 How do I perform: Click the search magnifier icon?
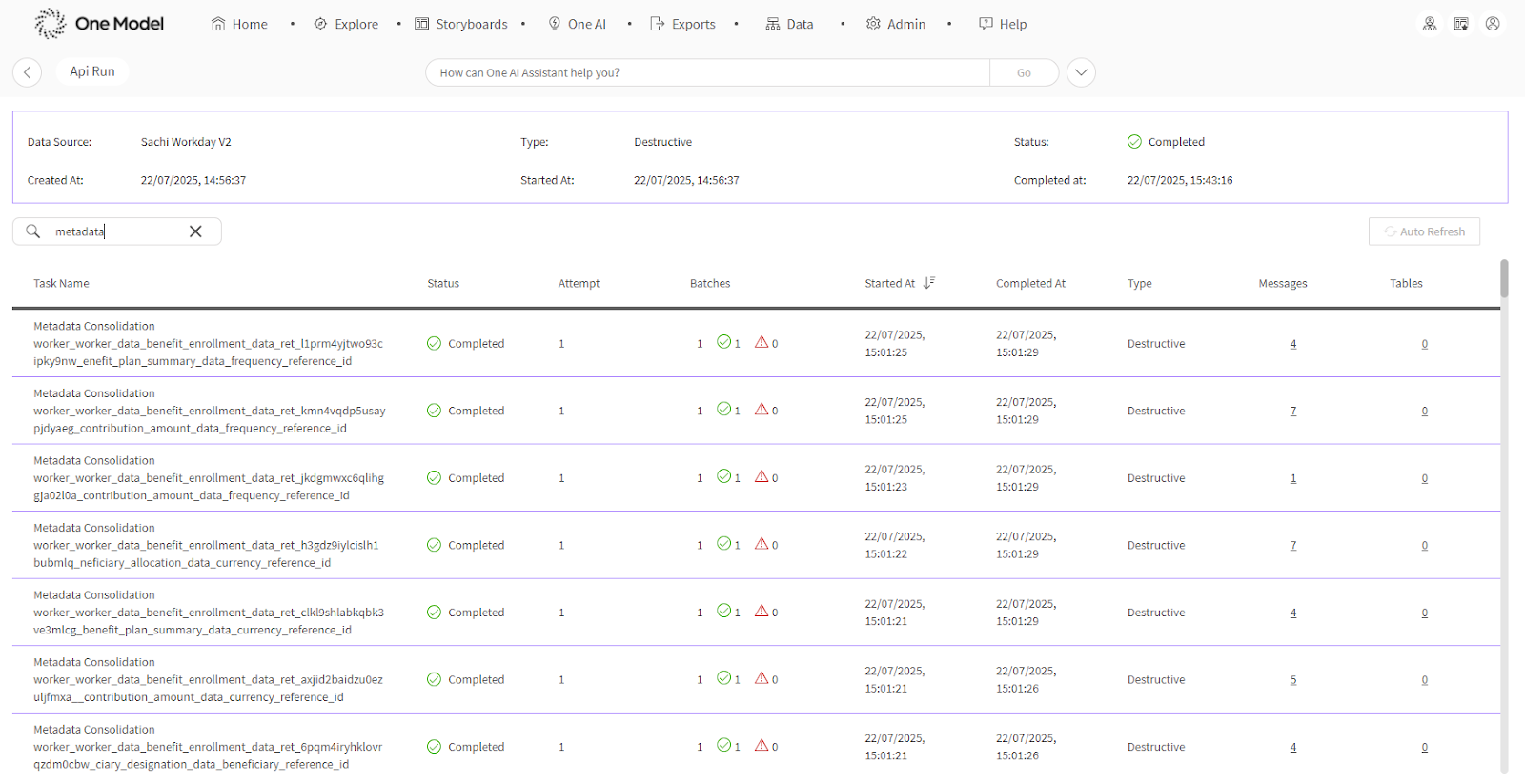point(33,231)
